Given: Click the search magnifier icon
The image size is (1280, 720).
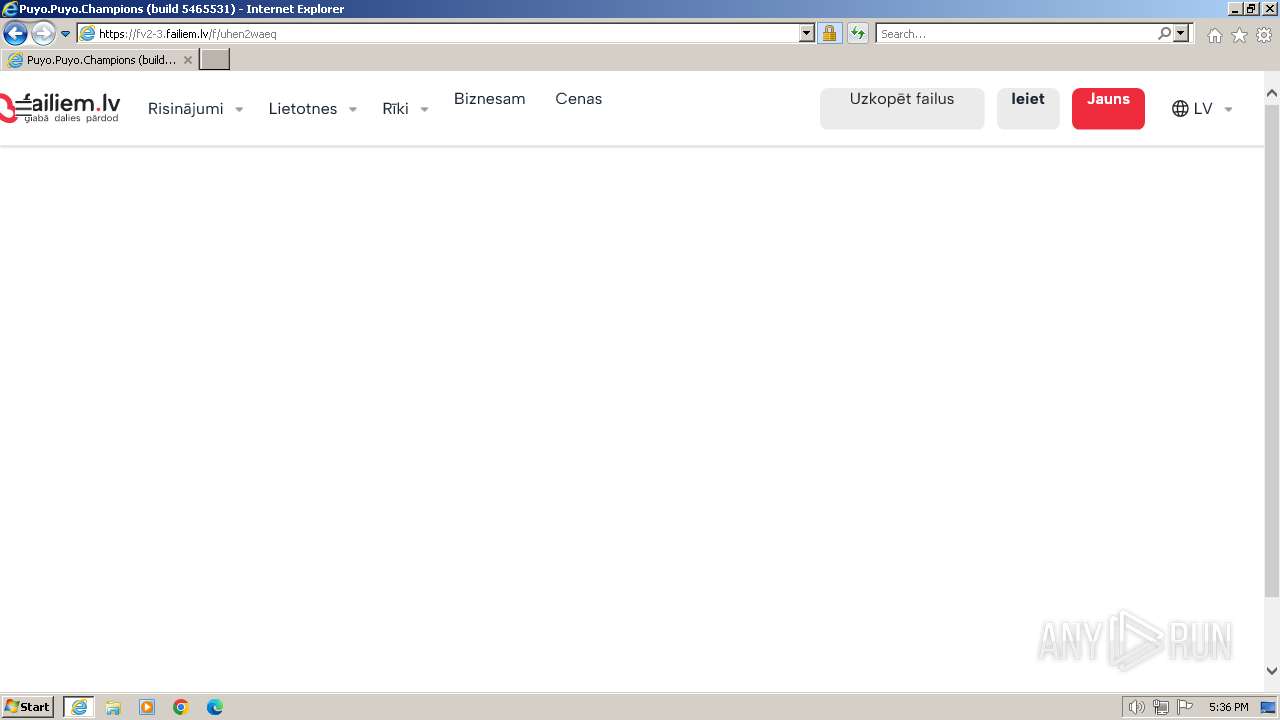Looking at the screenshot, I should 1164,33.
